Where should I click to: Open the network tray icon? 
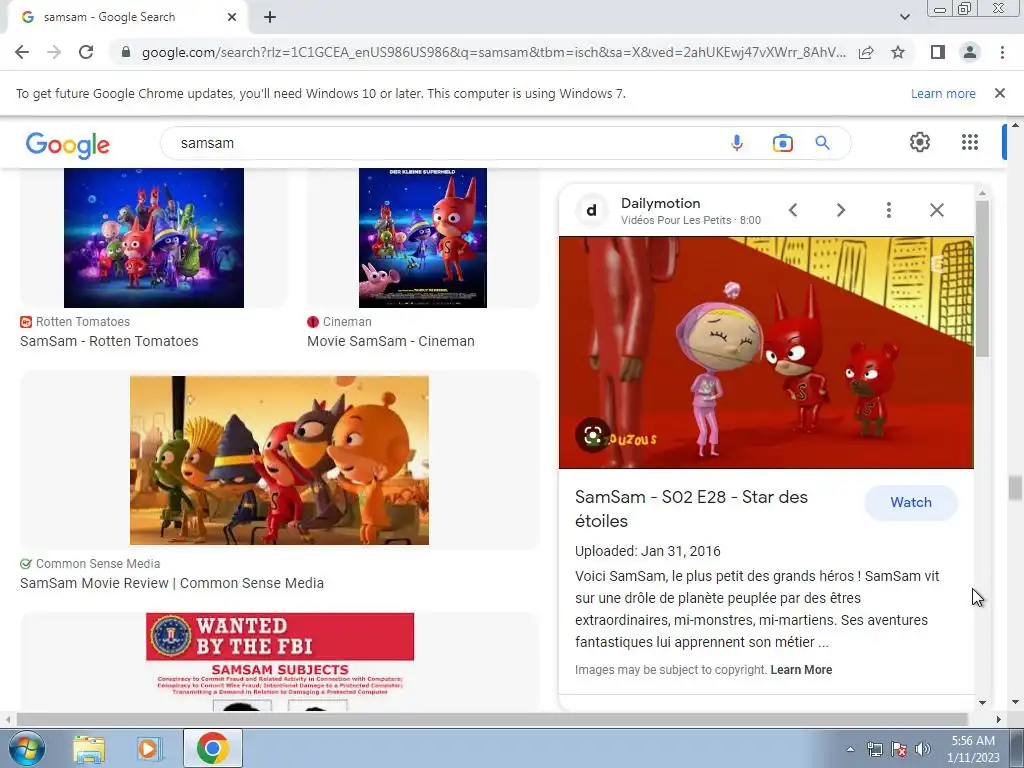pos(874,749)
